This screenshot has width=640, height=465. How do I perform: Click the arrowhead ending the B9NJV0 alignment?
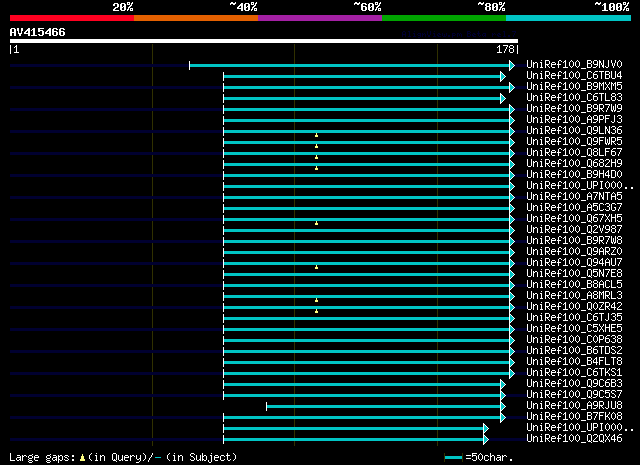(512, 65)
